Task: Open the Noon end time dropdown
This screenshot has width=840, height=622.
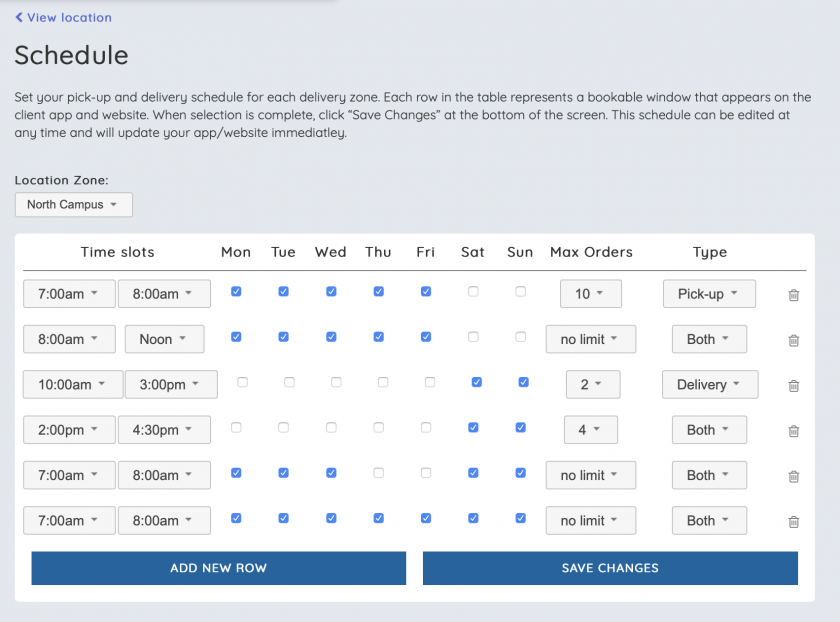Action: 164,339
